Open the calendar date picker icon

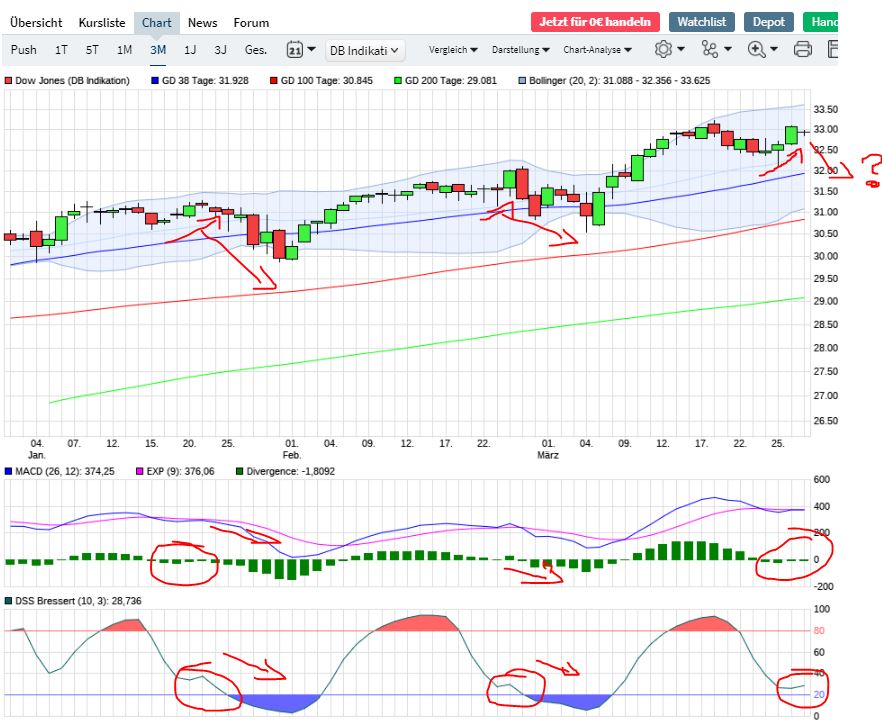294,49
